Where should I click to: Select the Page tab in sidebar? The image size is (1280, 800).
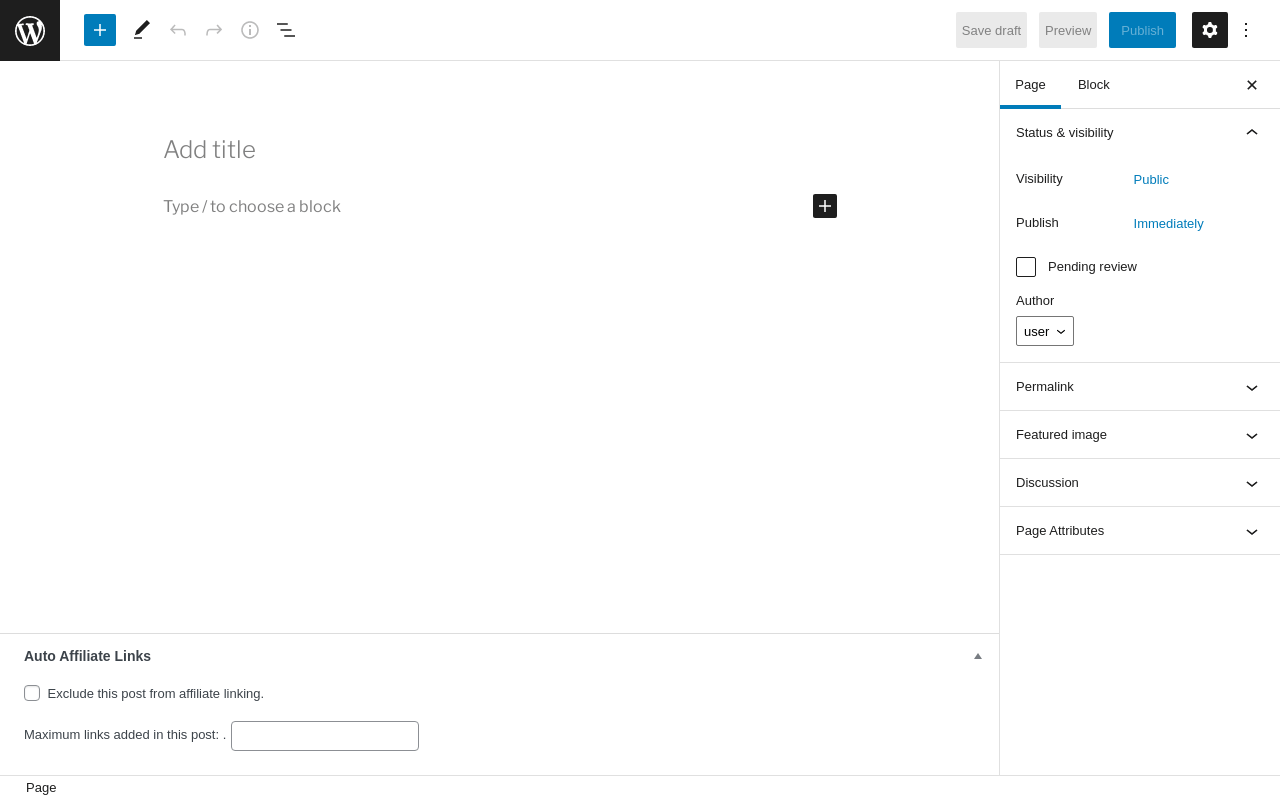tap(1030, 85)
